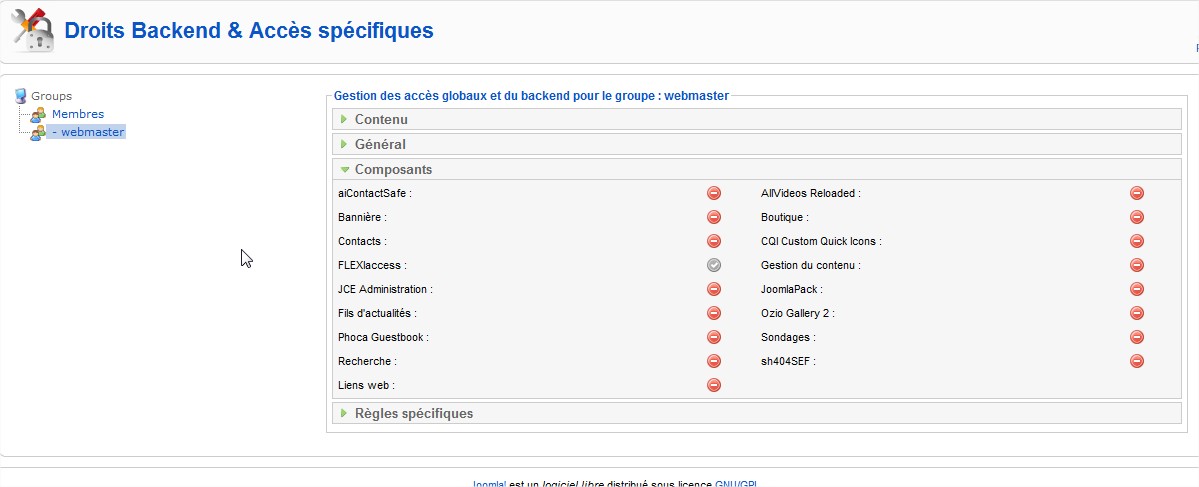Toggle sh404SEF access red icon

point(1137,361)
